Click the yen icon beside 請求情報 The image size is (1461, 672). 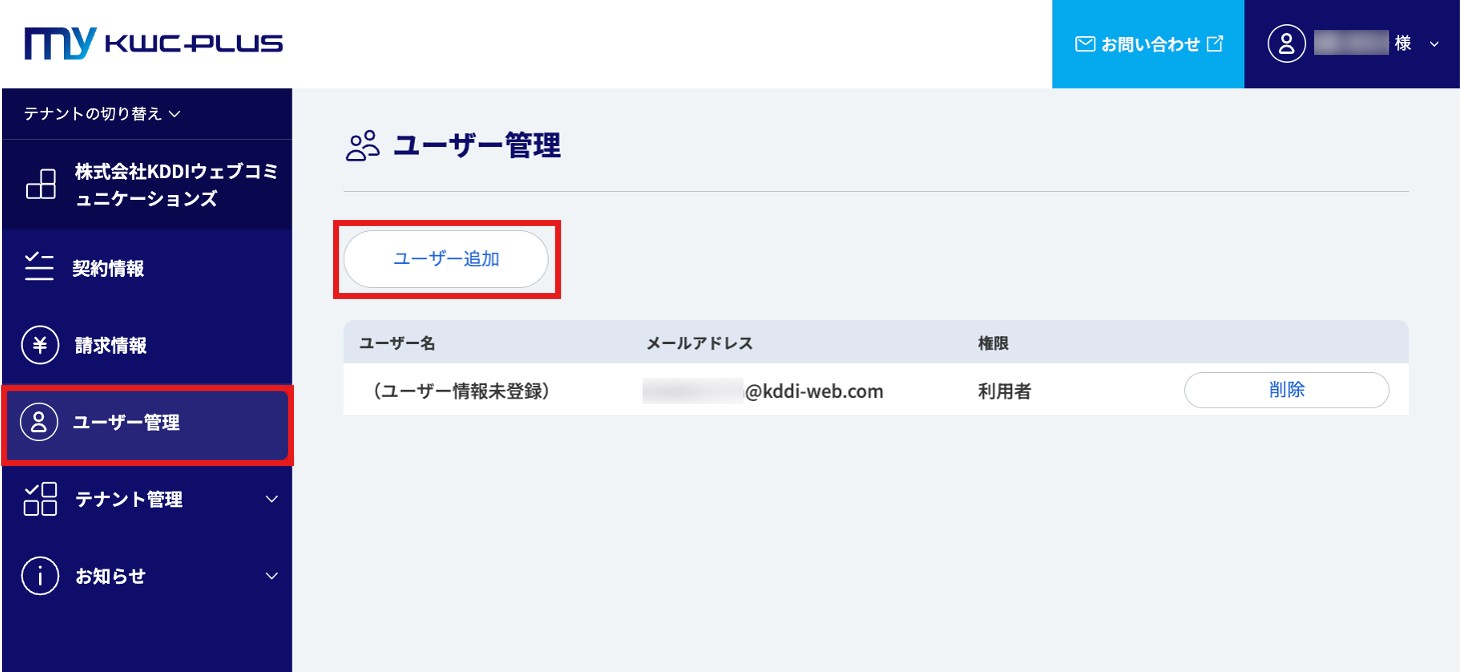(40, 346)
